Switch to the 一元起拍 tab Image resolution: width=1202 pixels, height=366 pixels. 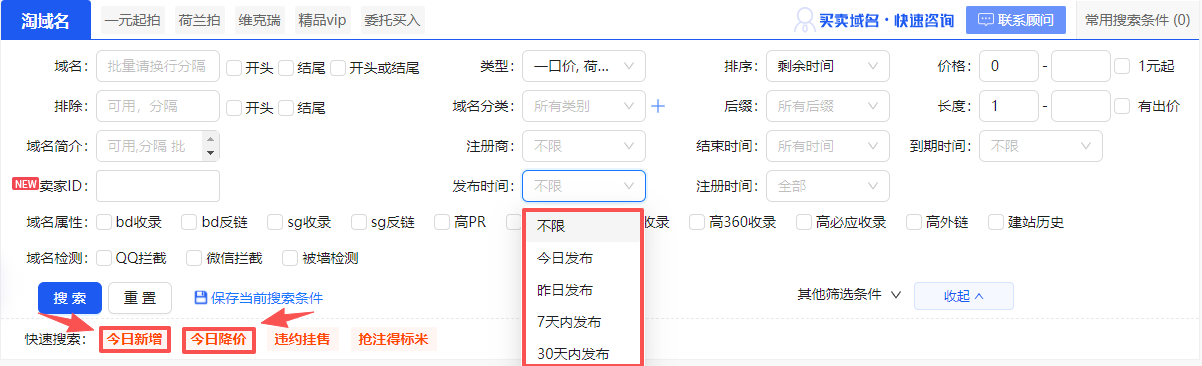coord(132,19)
